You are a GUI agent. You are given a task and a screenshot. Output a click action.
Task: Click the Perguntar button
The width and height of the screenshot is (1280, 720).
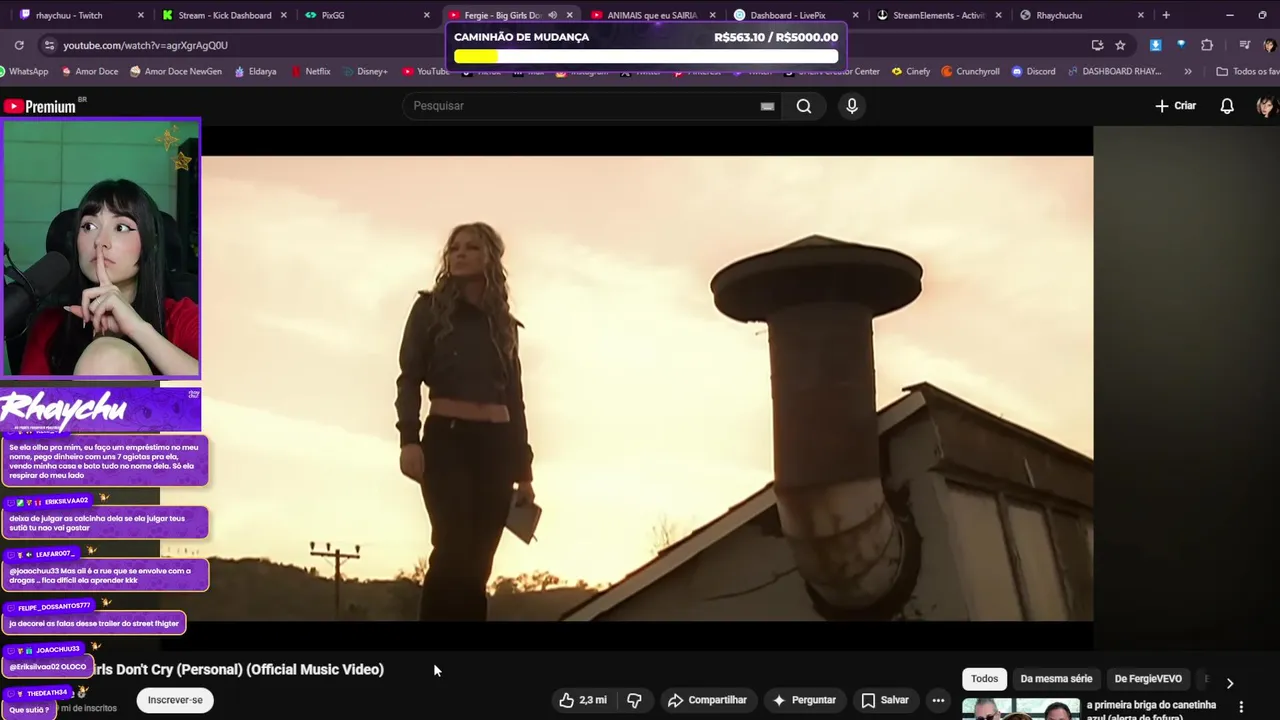click(x=803, y=700)
